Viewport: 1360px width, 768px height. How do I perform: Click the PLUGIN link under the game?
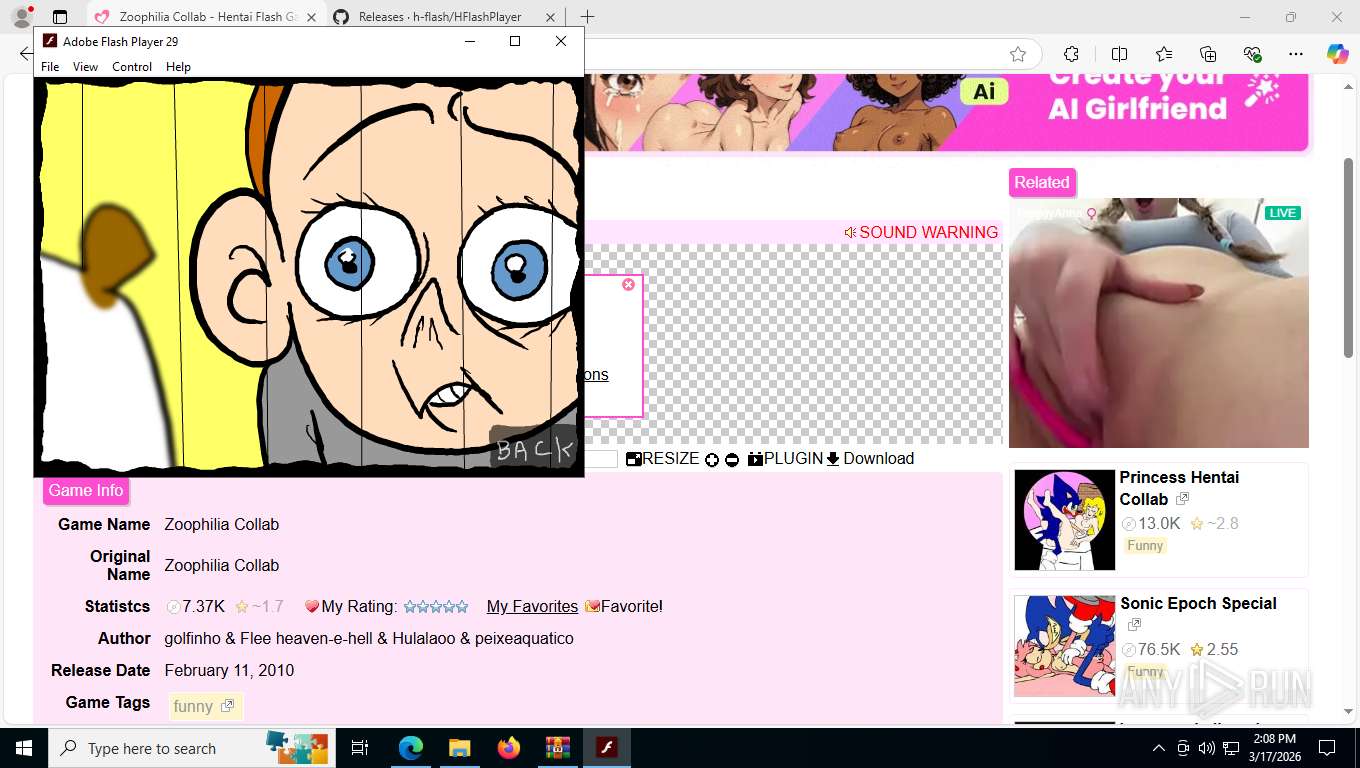coord(785,458)
